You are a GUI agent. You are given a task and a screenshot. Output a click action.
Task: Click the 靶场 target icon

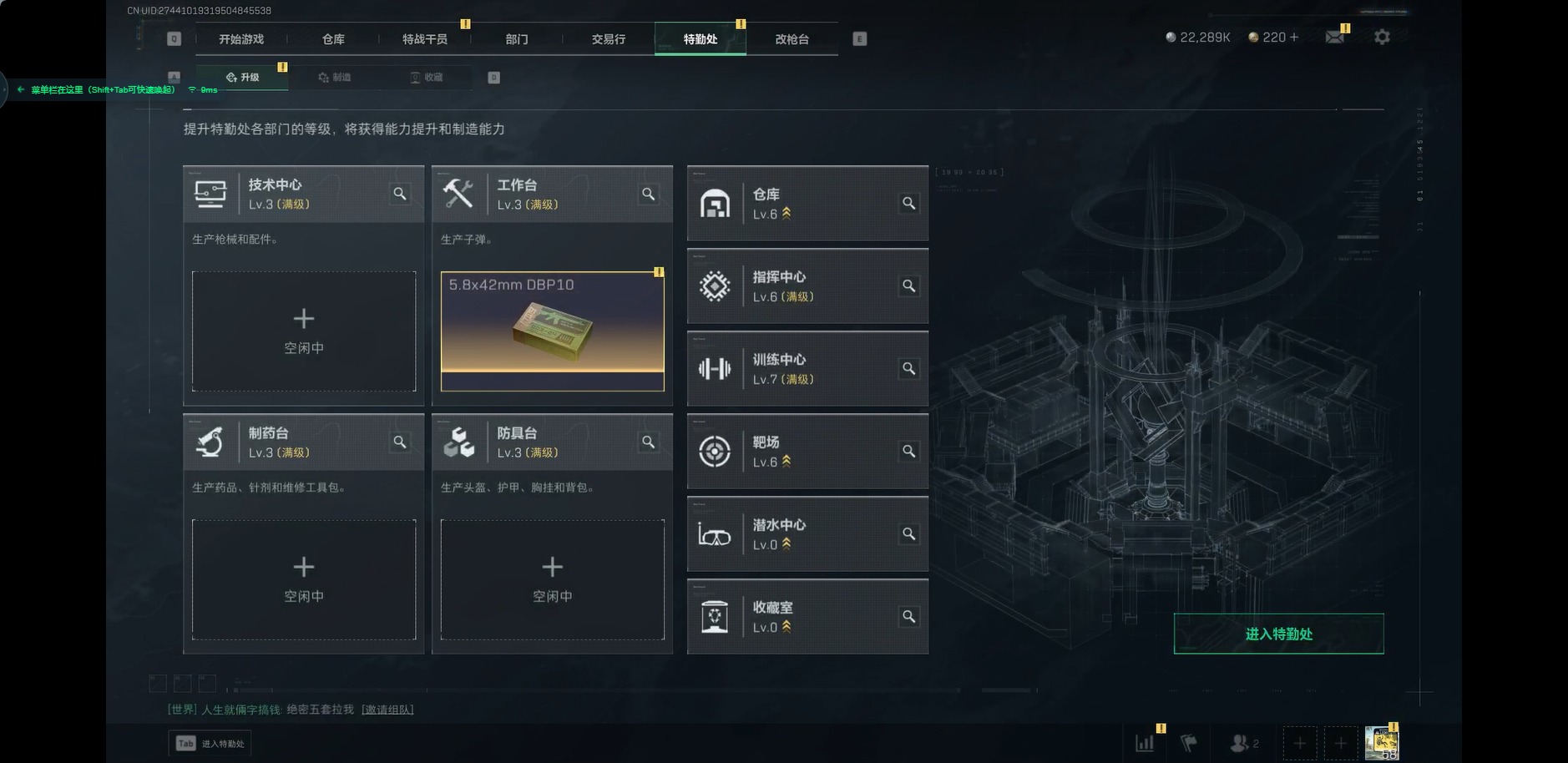715,452
